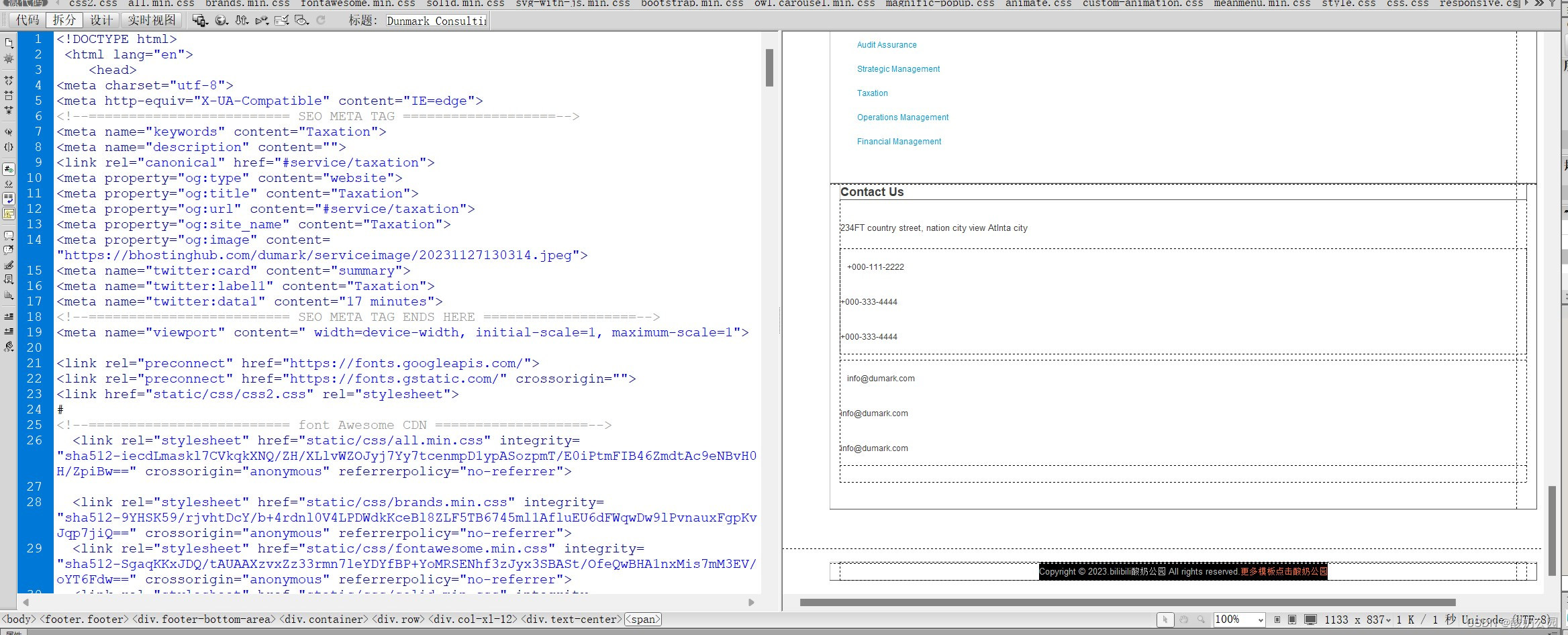The height and width of the screenshot is (635, 1568).
Task: Click the select parent tag icon
Action: coord(9,132)
